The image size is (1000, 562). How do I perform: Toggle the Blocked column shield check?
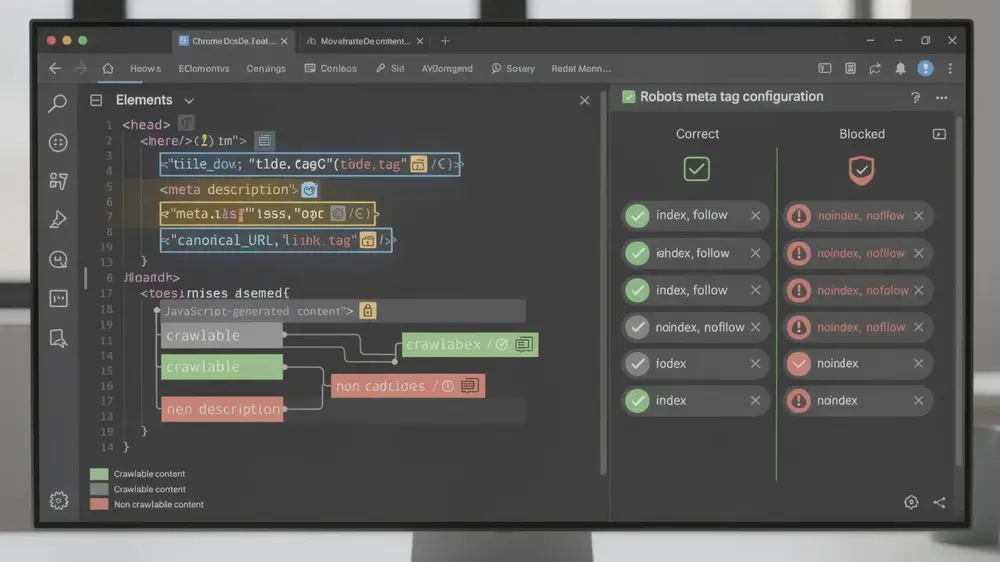[x=861, y=170]
